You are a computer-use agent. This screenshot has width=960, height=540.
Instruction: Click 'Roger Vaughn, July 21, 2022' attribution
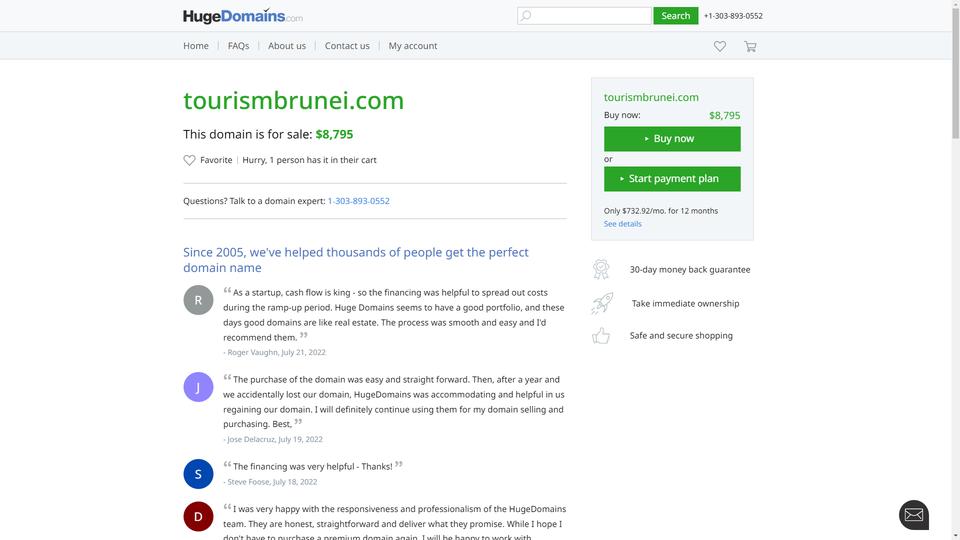click(274, 353)
